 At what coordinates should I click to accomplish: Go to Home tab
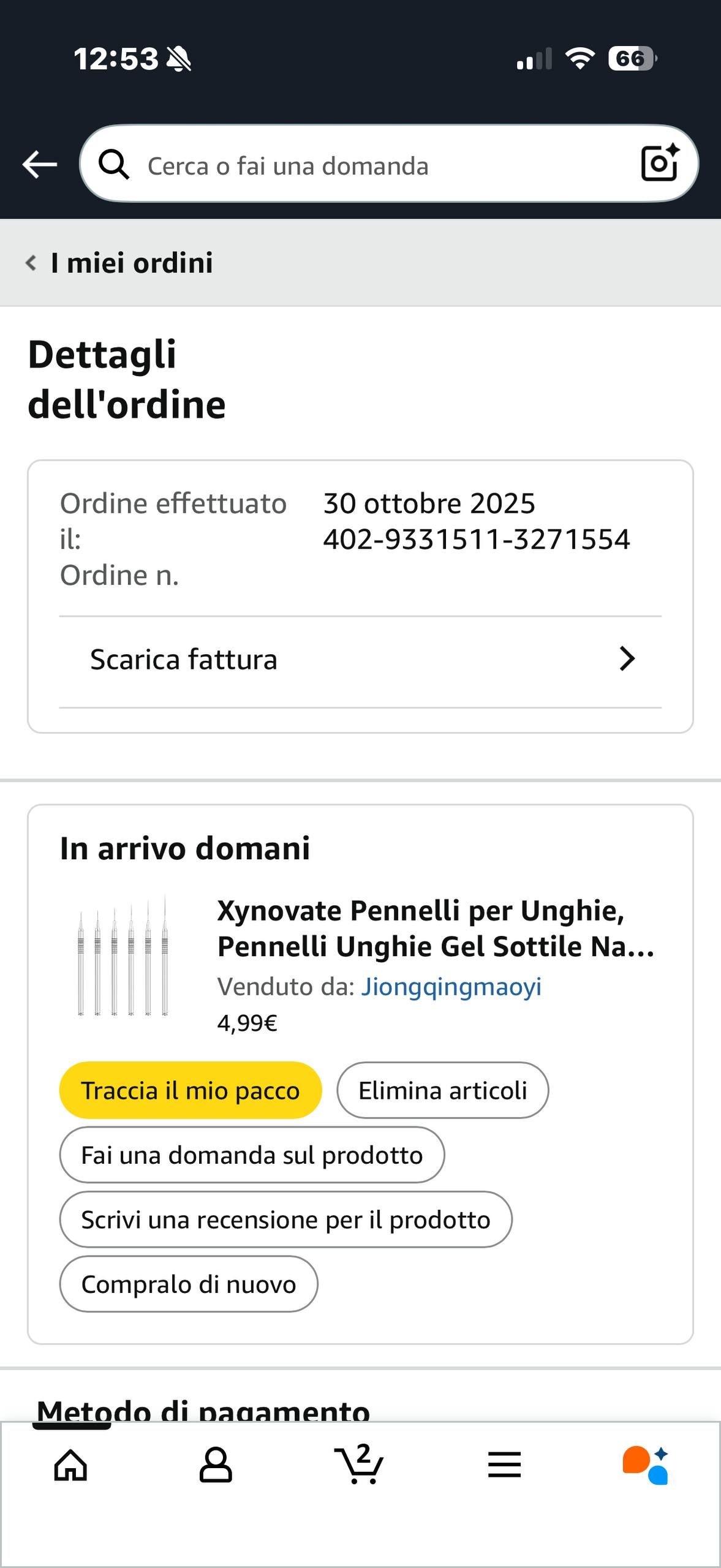pyautogui.click(x=71, y=1465)
